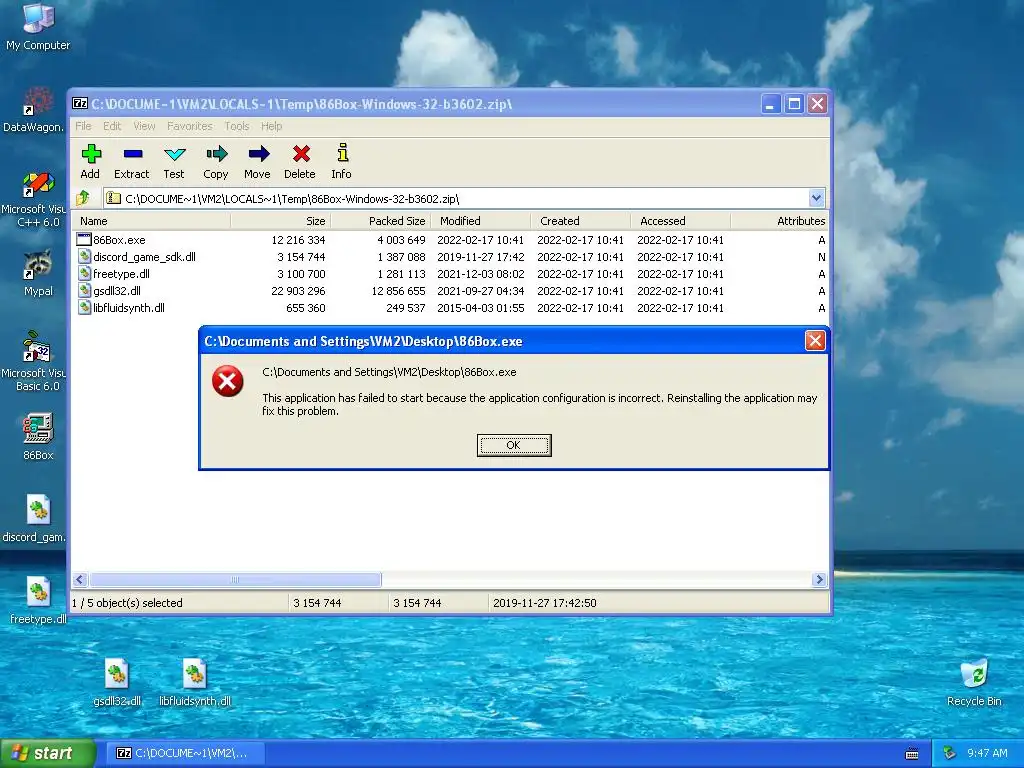Open My Computer desktop icon
This screenshot has height=768, width=1024.
coord(38,26)
